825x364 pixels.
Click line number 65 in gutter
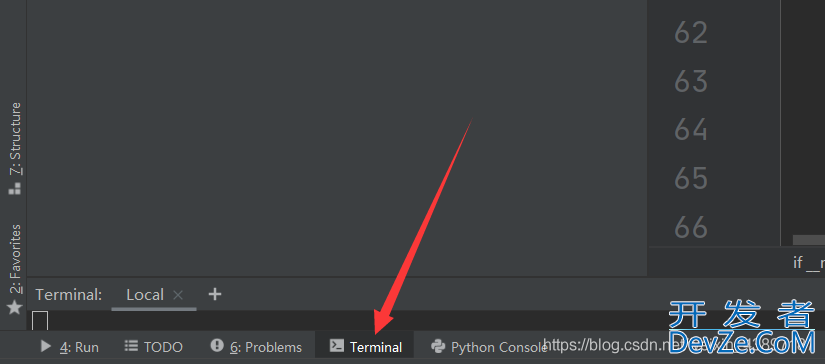pyautogui.click(x=691, y=178)
